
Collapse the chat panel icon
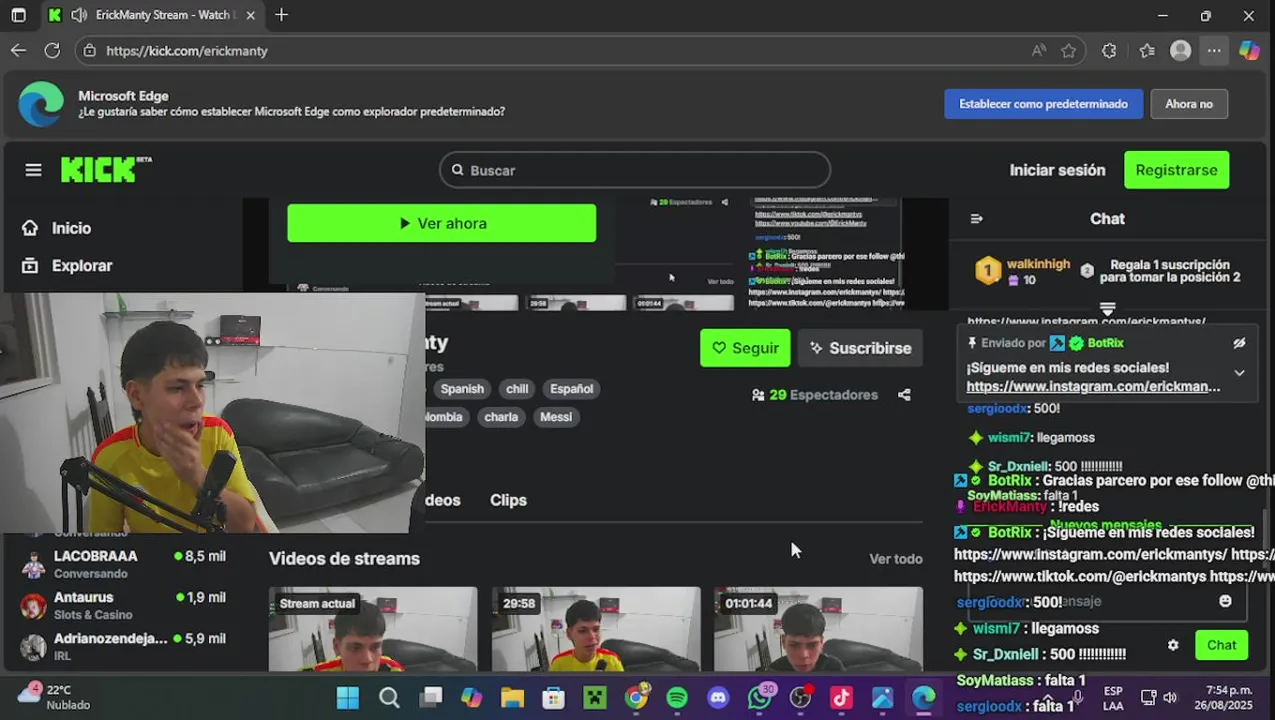977,219
